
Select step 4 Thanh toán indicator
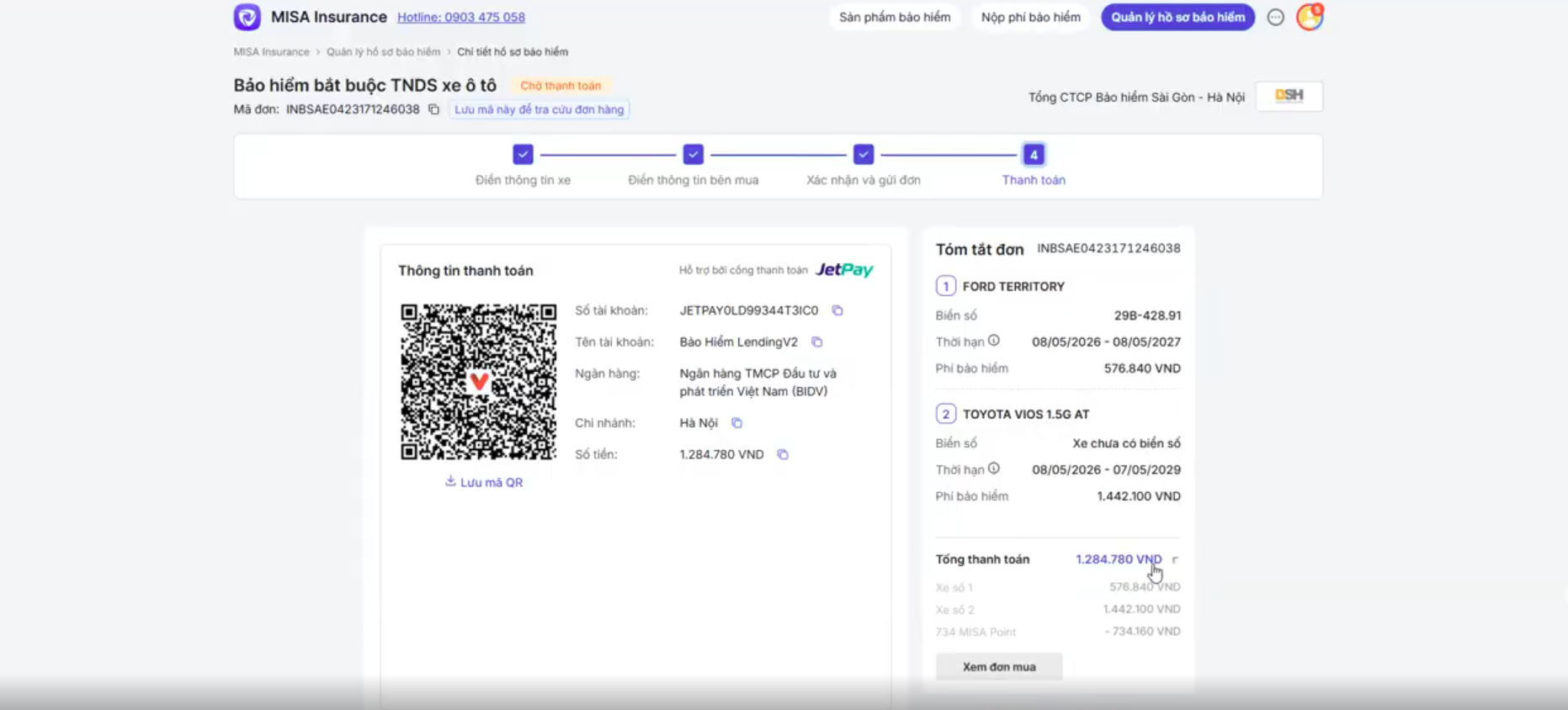(x=1034, y=155)
